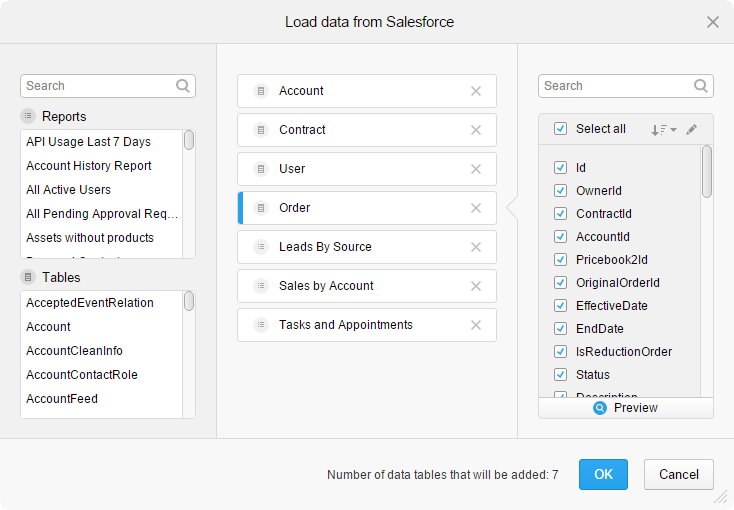Viewport: 734px width, 510px height.
Task: Remove the Account table from selection
Action: tap(476, 91)
